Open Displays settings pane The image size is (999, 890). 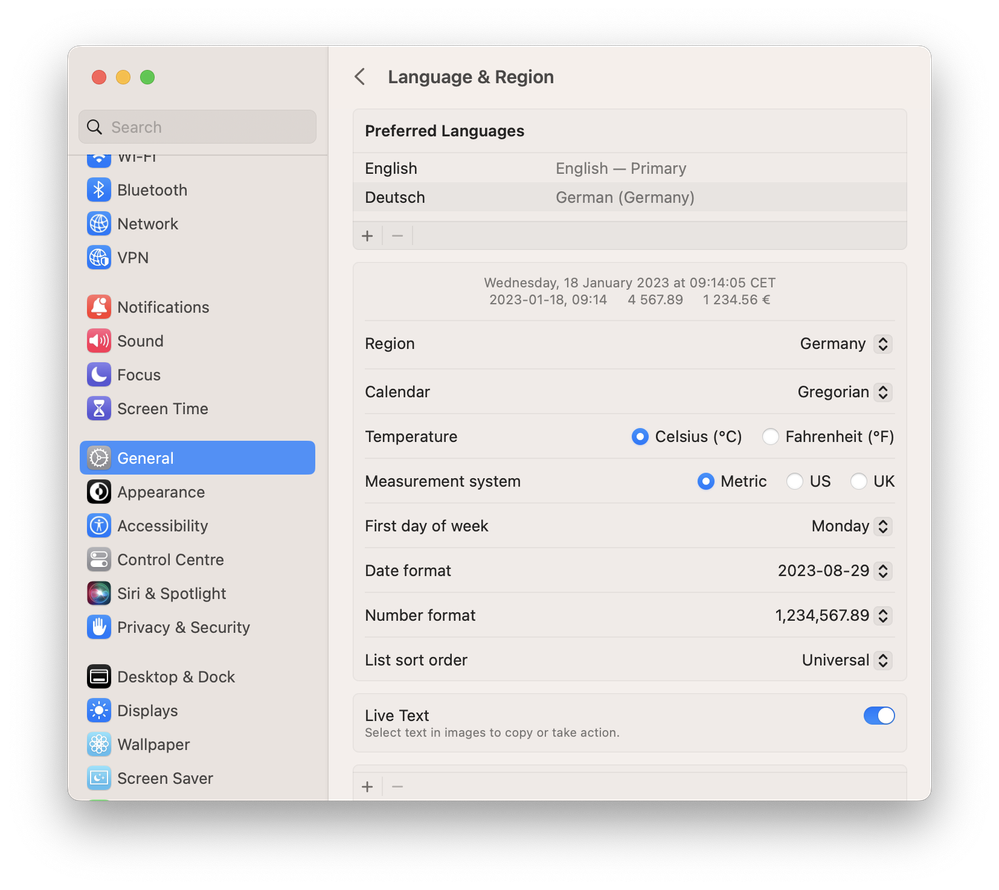pyautogui.click(x=198, y=710)
